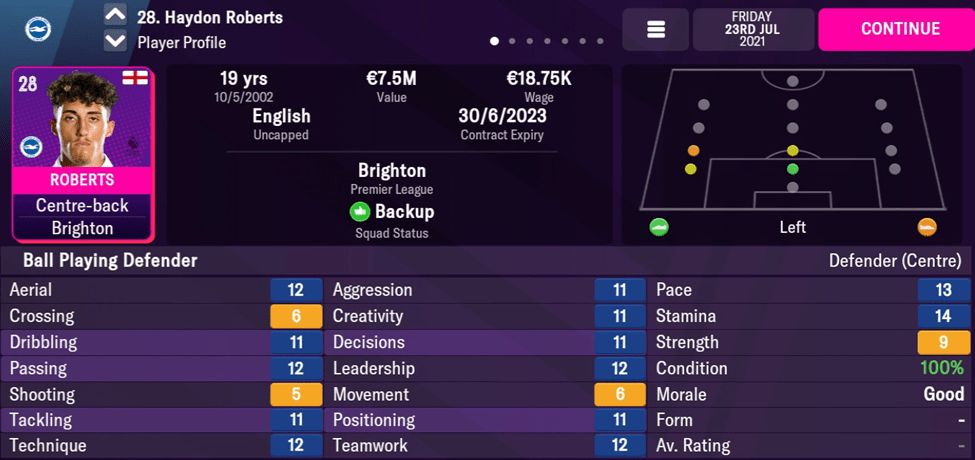The width and height of the screenshot is (975, 460).
Task: Click the orange right foot boot icon
Action: coord(927,227)
